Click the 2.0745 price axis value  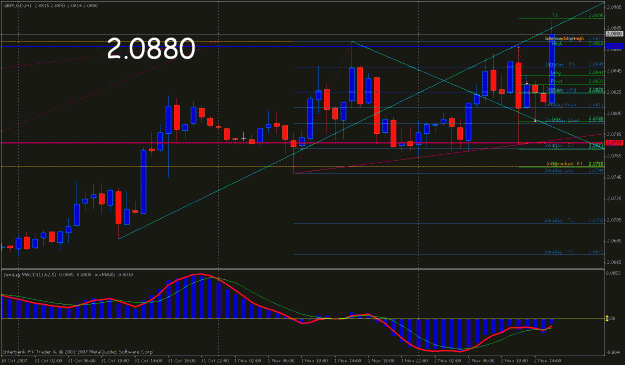point(614,177)
